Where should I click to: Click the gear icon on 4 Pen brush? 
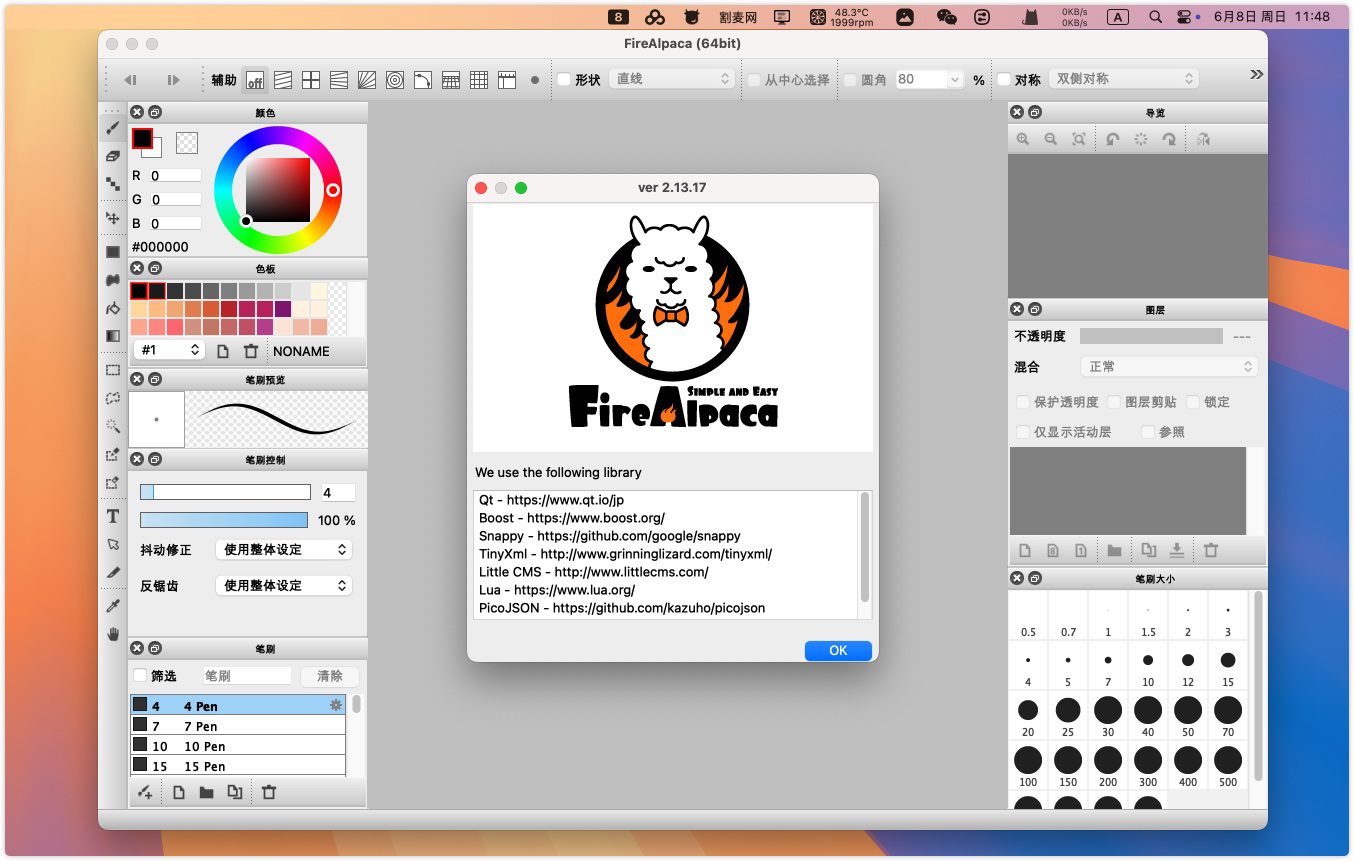[x=336, y=705]
